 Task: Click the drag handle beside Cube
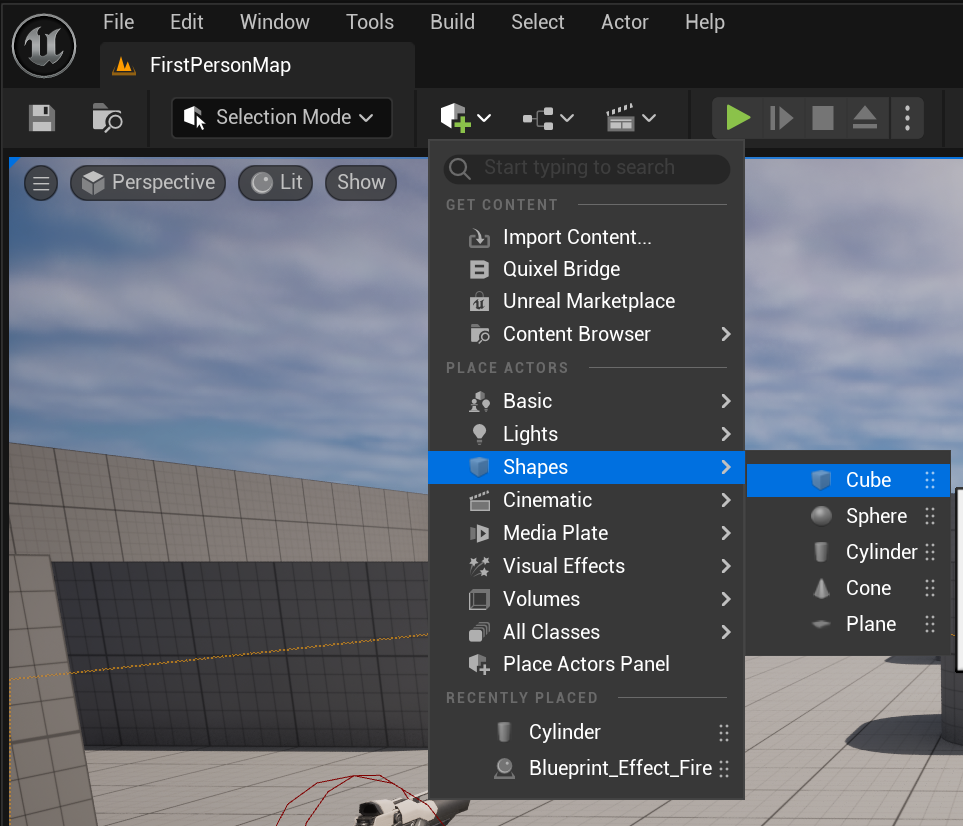[x=930, y=480]
